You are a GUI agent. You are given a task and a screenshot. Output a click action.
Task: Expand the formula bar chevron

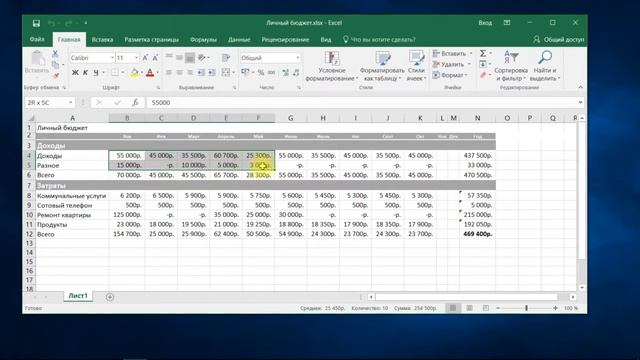point(580,102)
